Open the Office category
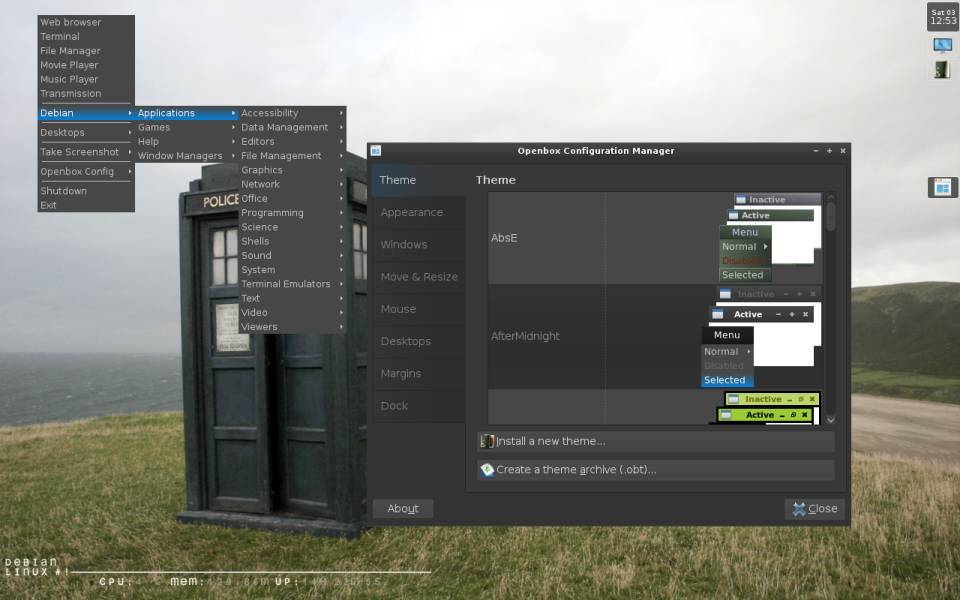960x600 pixels. tap(292, 198)
